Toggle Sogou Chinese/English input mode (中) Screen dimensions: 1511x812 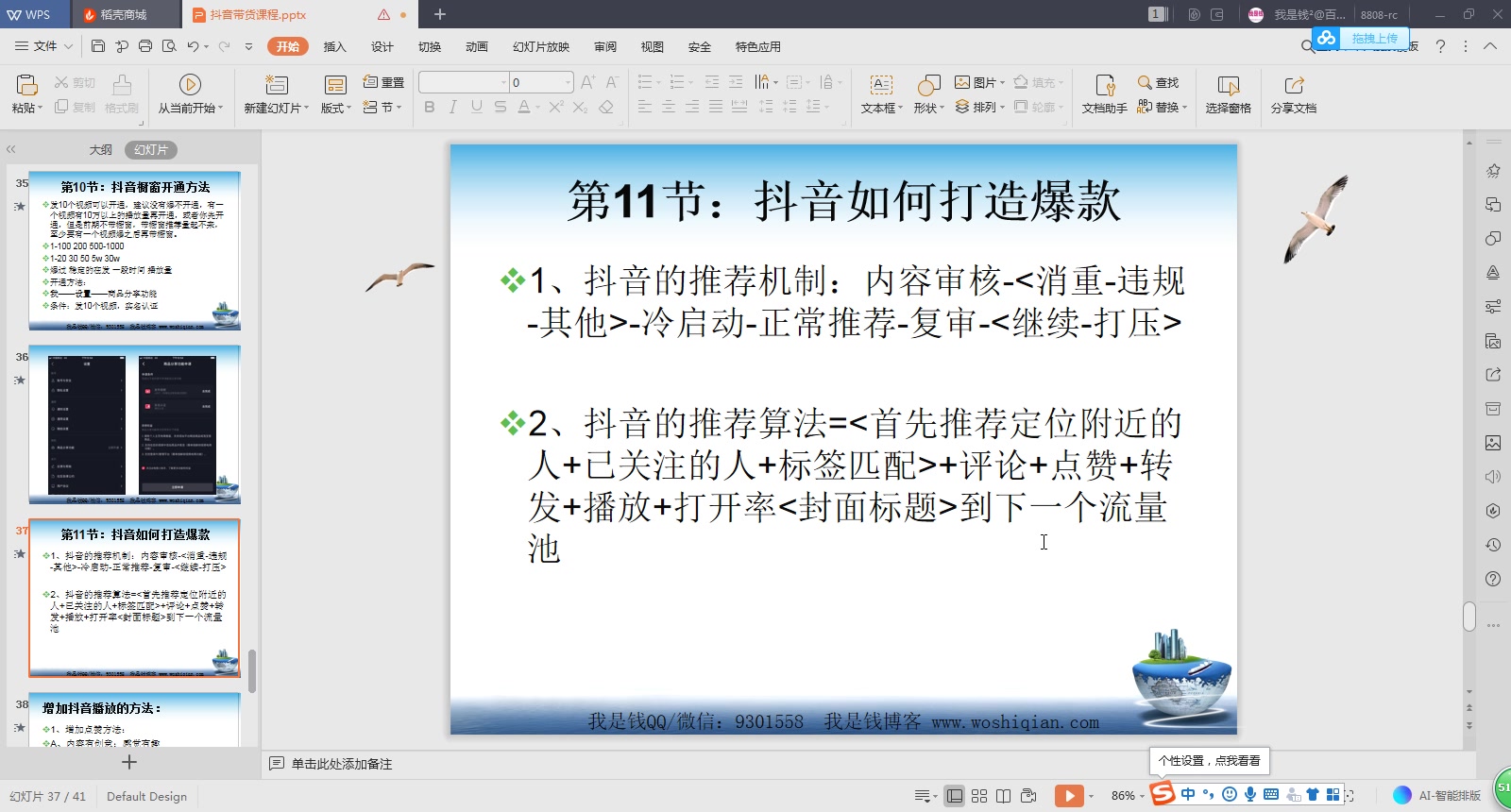coord(1188,794)
